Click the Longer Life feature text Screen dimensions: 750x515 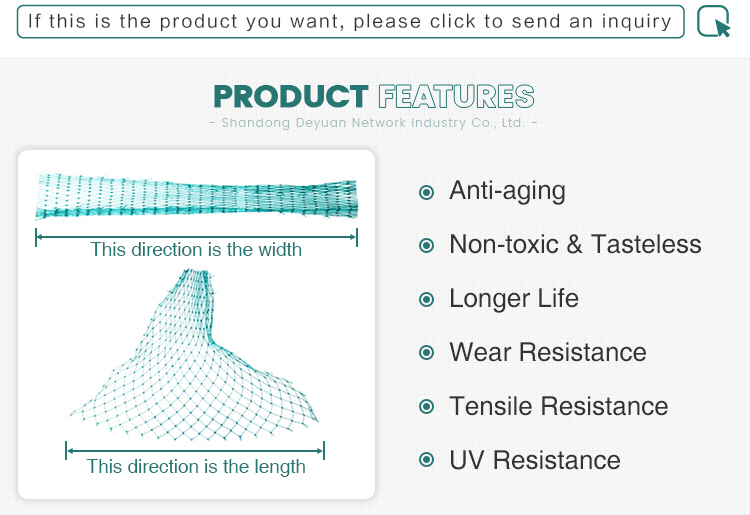pos(514,298)
